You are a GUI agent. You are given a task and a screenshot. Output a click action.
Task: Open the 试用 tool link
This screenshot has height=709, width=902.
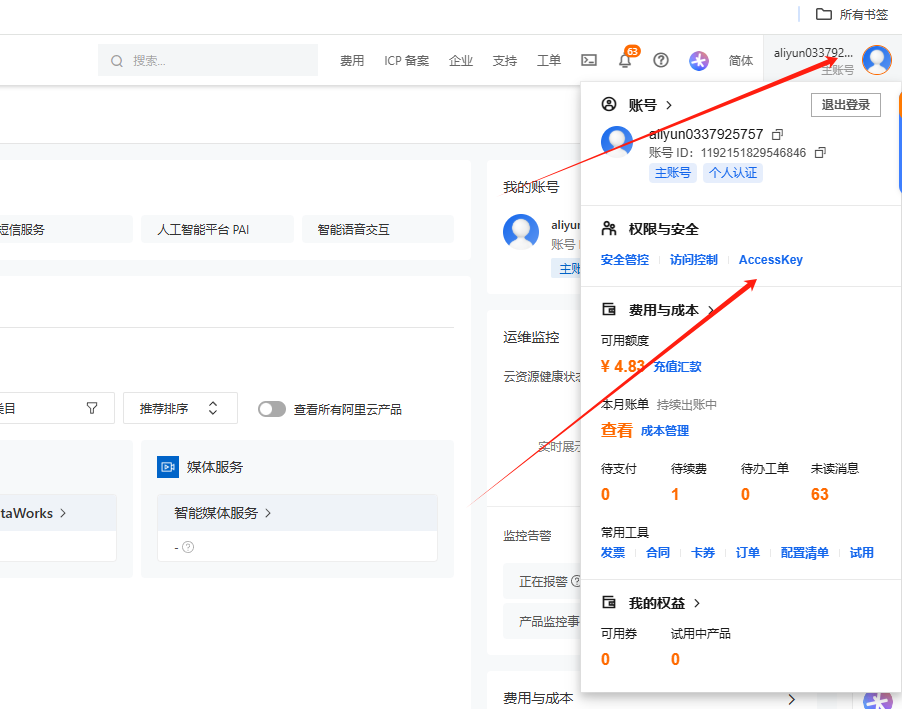coord(862,552)
